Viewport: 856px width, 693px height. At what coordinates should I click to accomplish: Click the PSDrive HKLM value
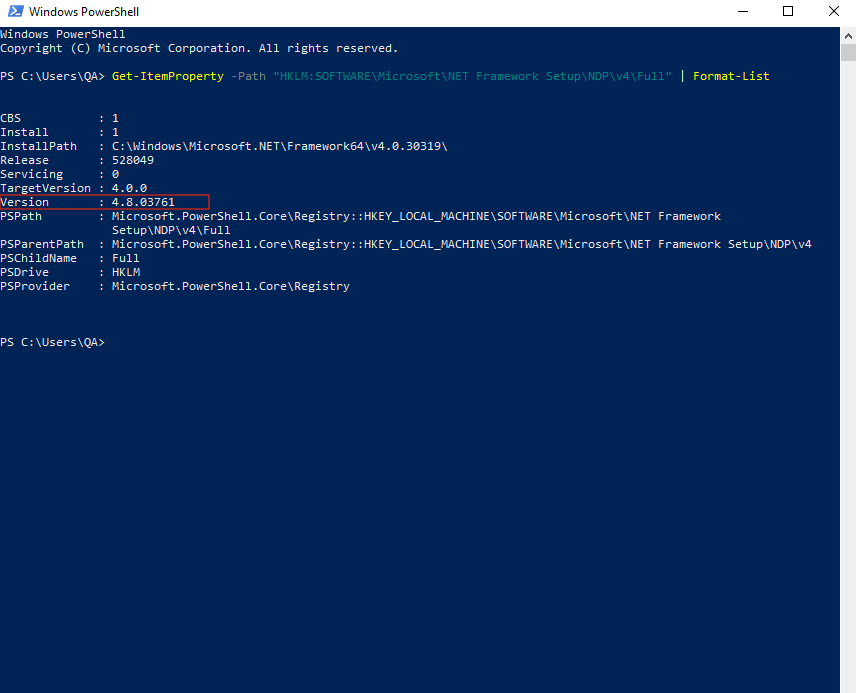pyautogui.click(x=126, y=272)
